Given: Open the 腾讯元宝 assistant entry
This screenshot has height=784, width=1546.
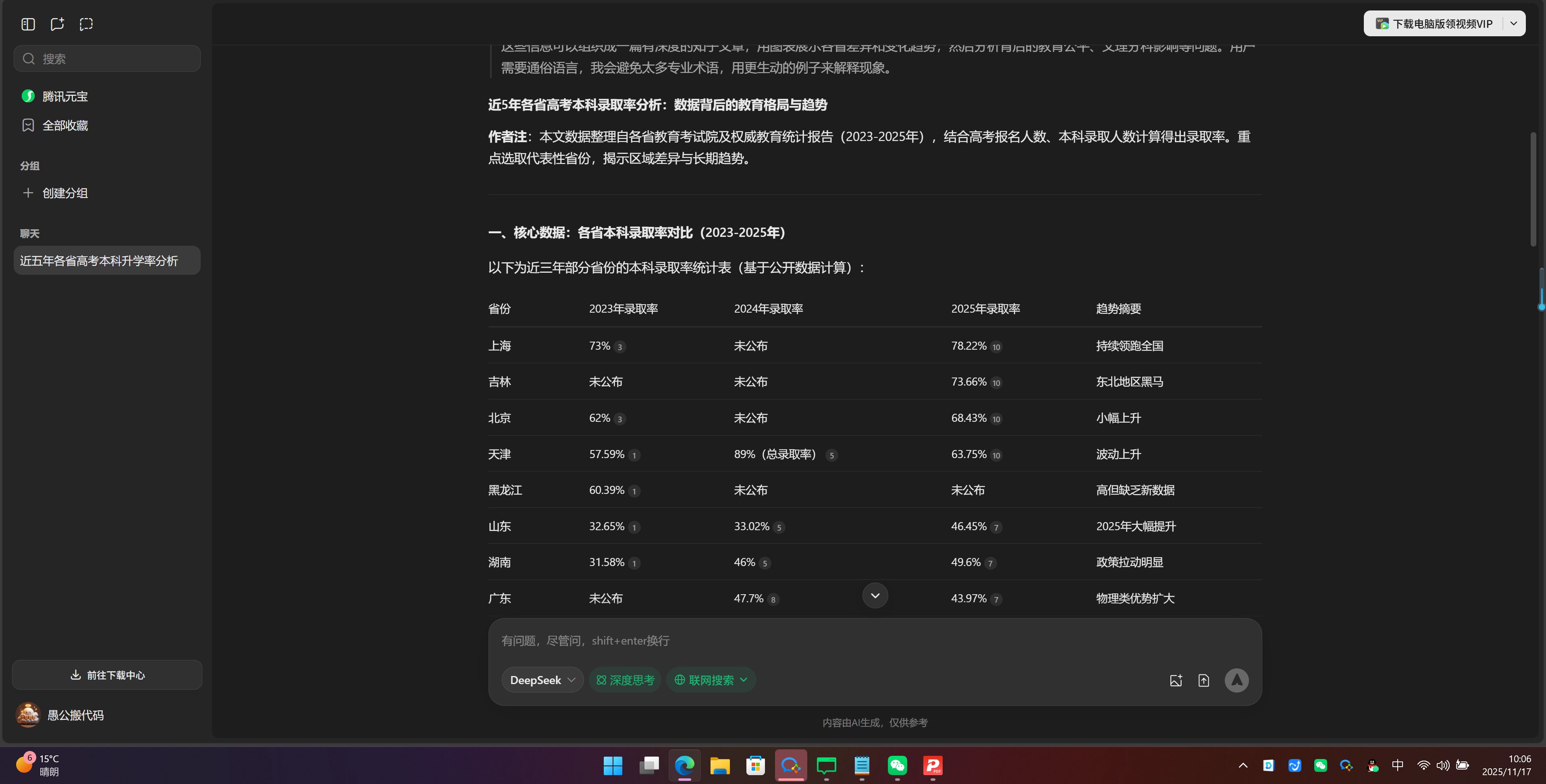Looking at the screenshot, I should tap(64, 96).
